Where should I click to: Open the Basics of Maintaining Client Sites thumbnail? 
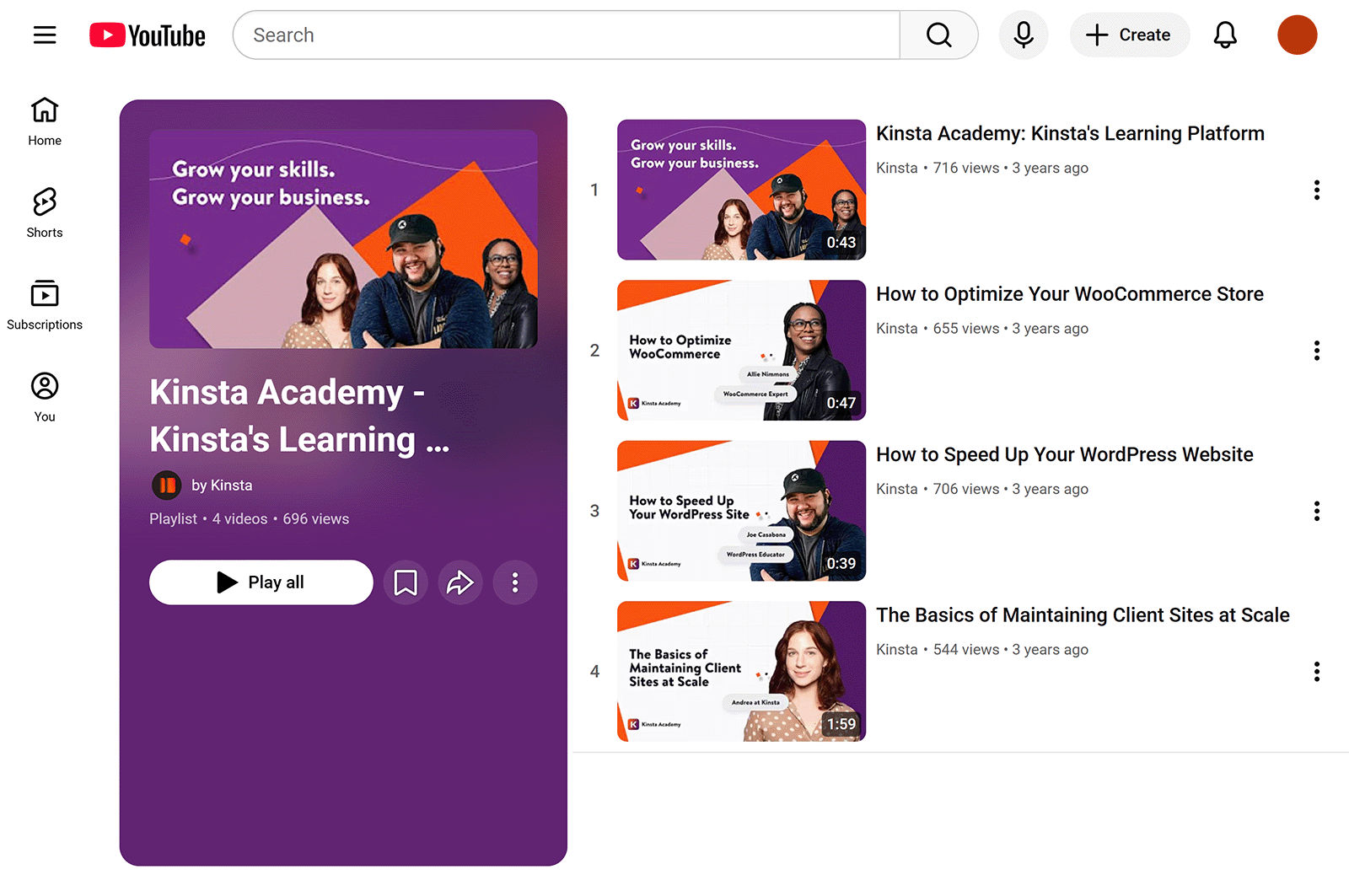742,672
